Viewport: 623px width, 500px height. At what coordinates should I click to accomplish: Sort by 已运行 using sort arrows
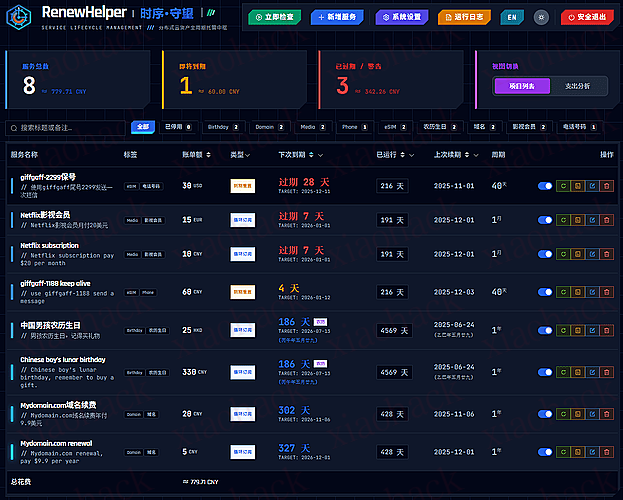[x=402, y=155]
